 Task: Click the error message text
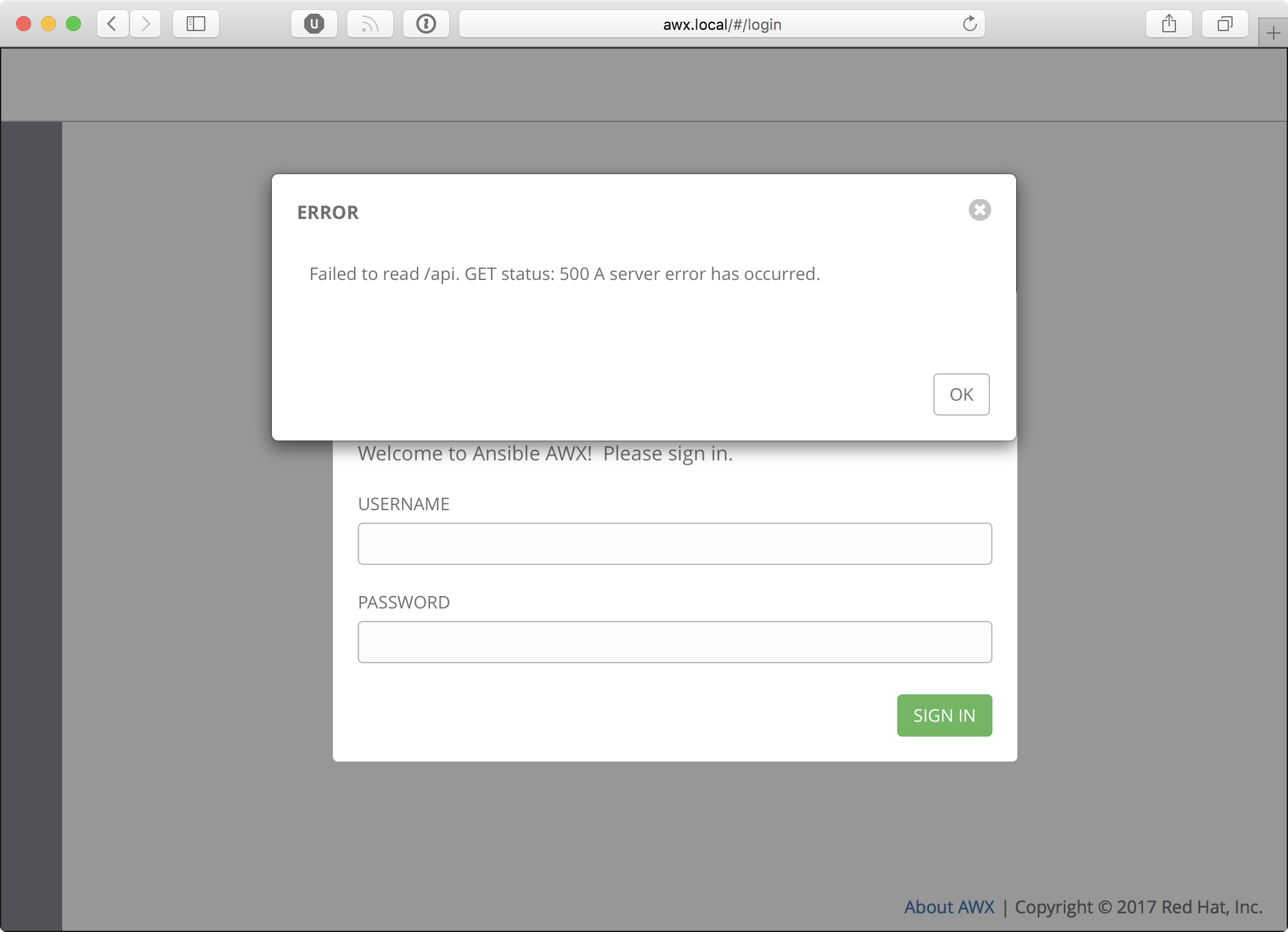point(564,274)
